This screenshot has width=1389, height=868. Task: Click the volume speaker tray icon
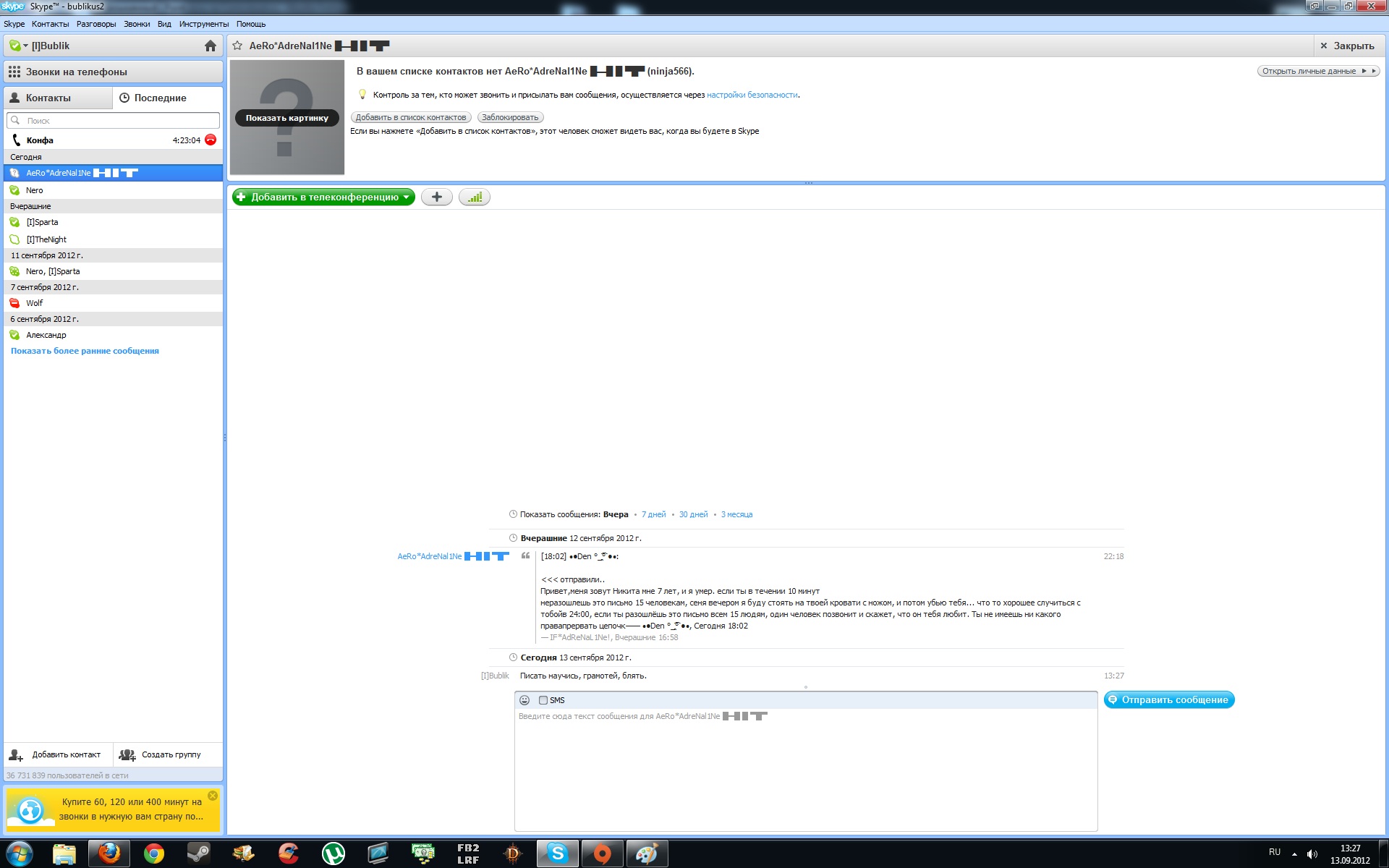[1312, 854]
